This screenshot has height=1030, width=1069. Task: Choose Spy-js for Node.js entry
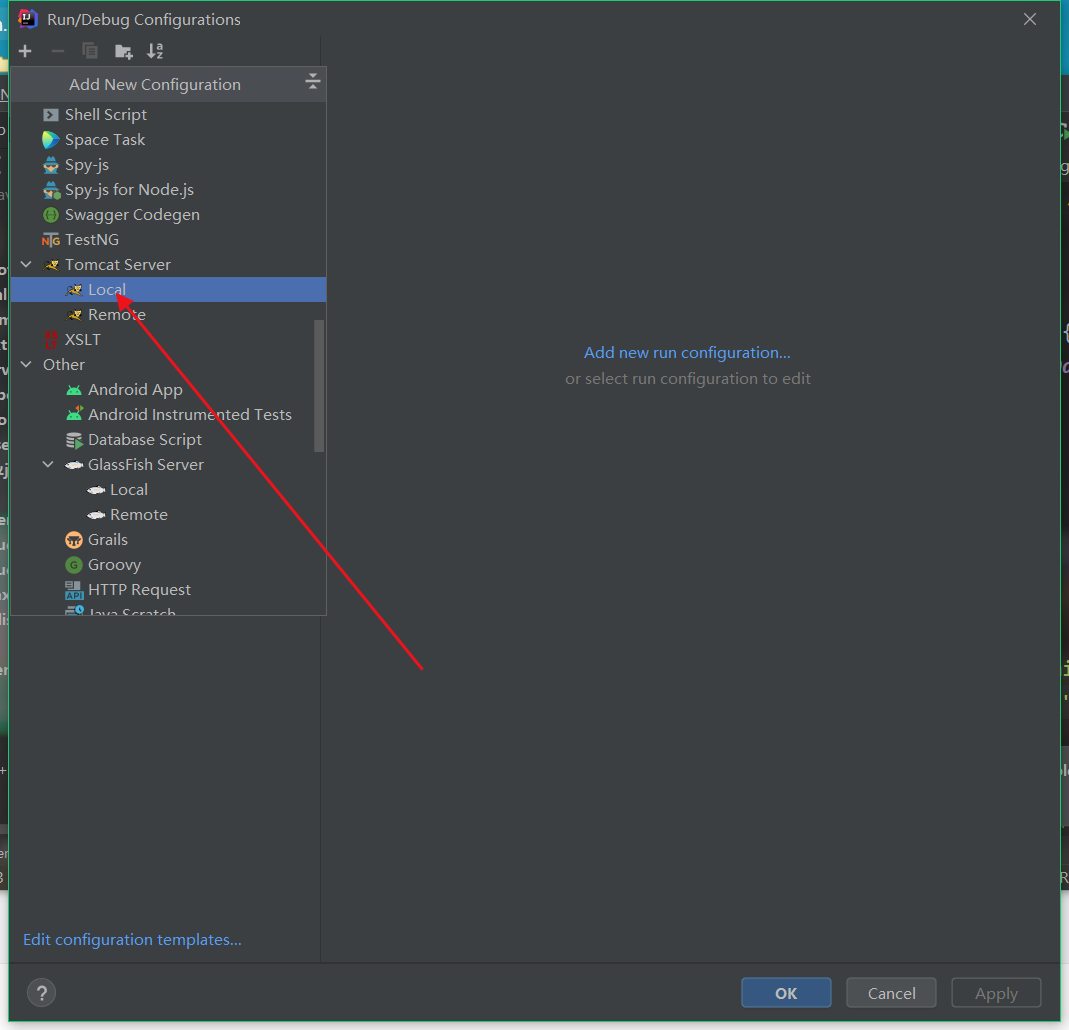tap(168, 190)
